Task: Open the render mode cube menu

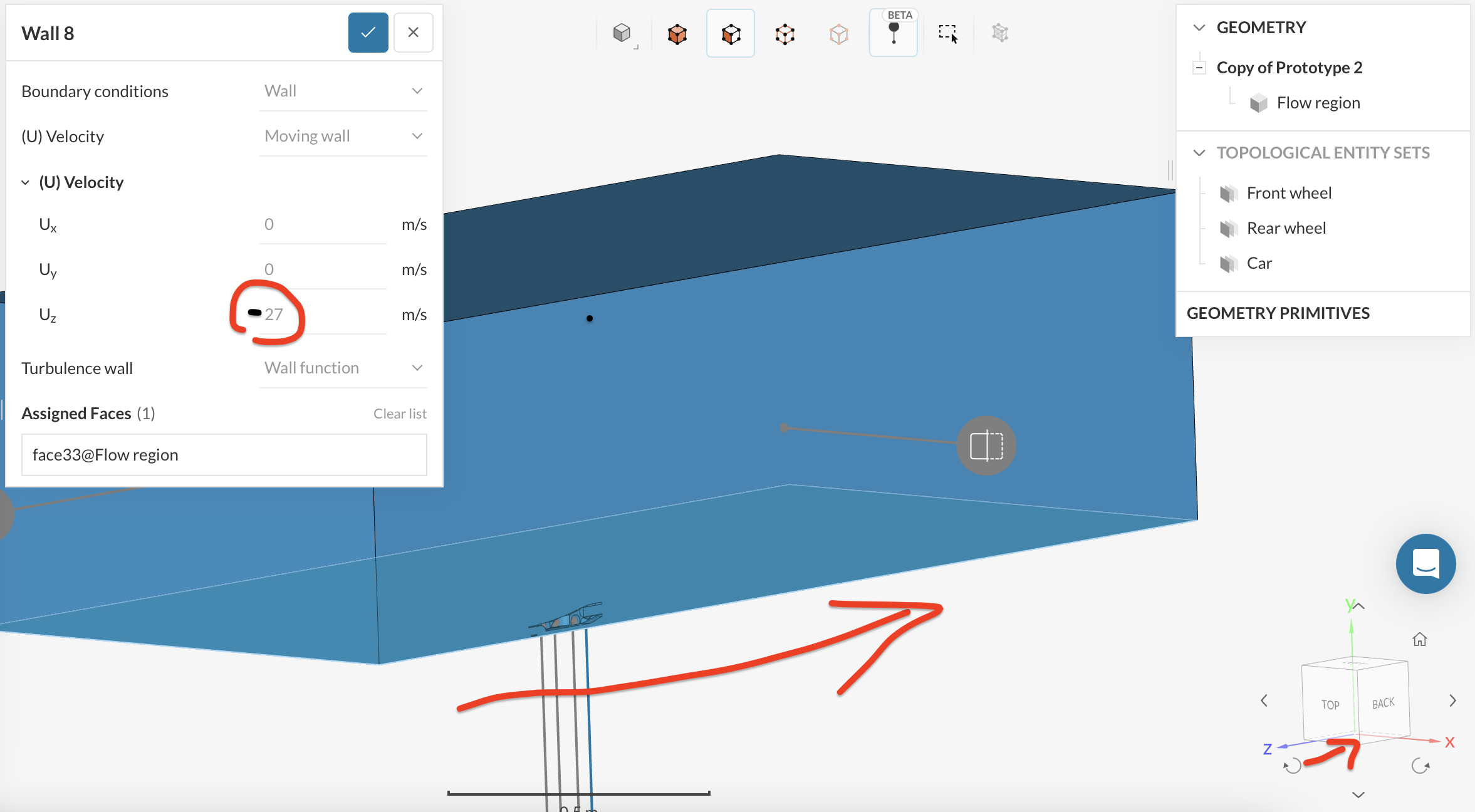Action: 623,33
